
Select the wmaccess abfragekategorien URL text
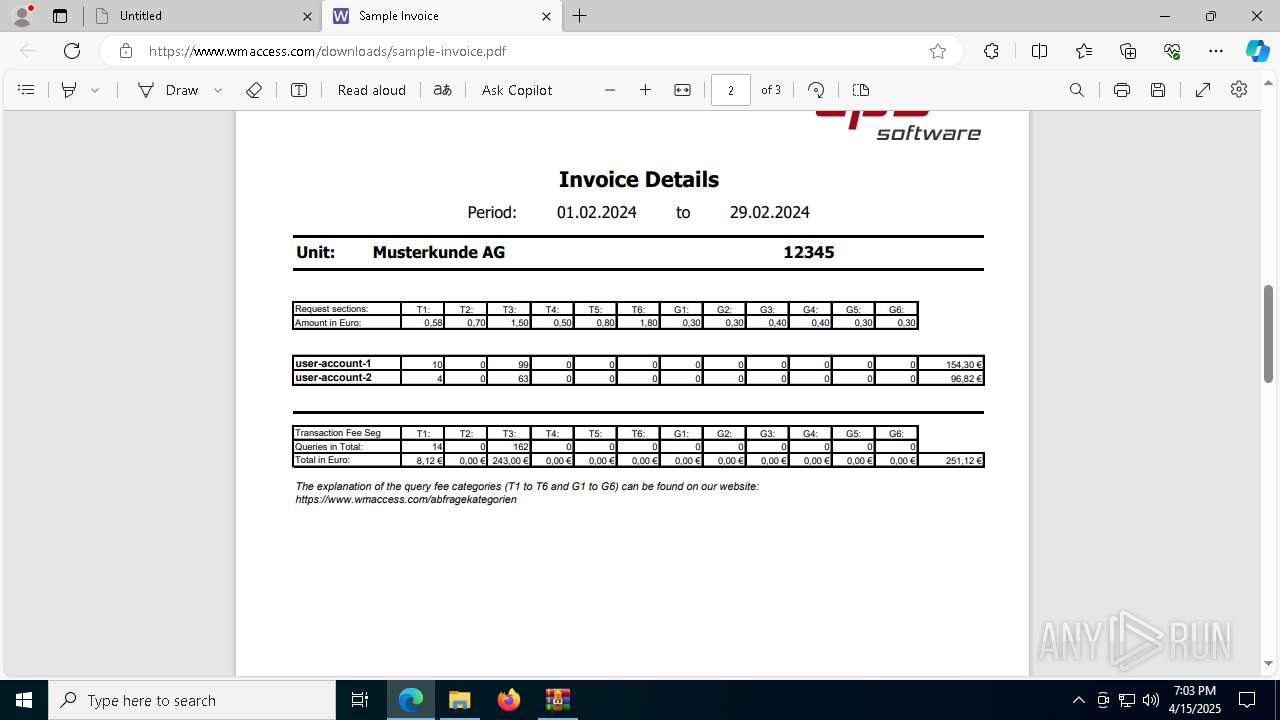click(x=406, y=499)
